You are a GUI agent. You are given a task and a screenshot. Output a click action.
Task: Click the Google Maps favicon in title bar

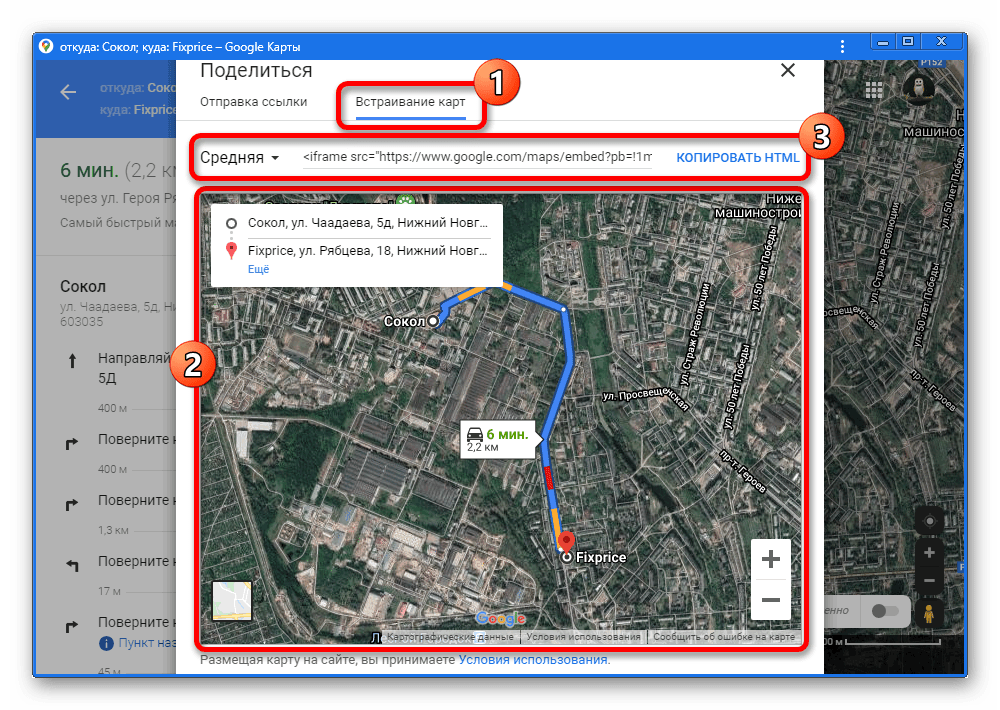coord(45,46)
